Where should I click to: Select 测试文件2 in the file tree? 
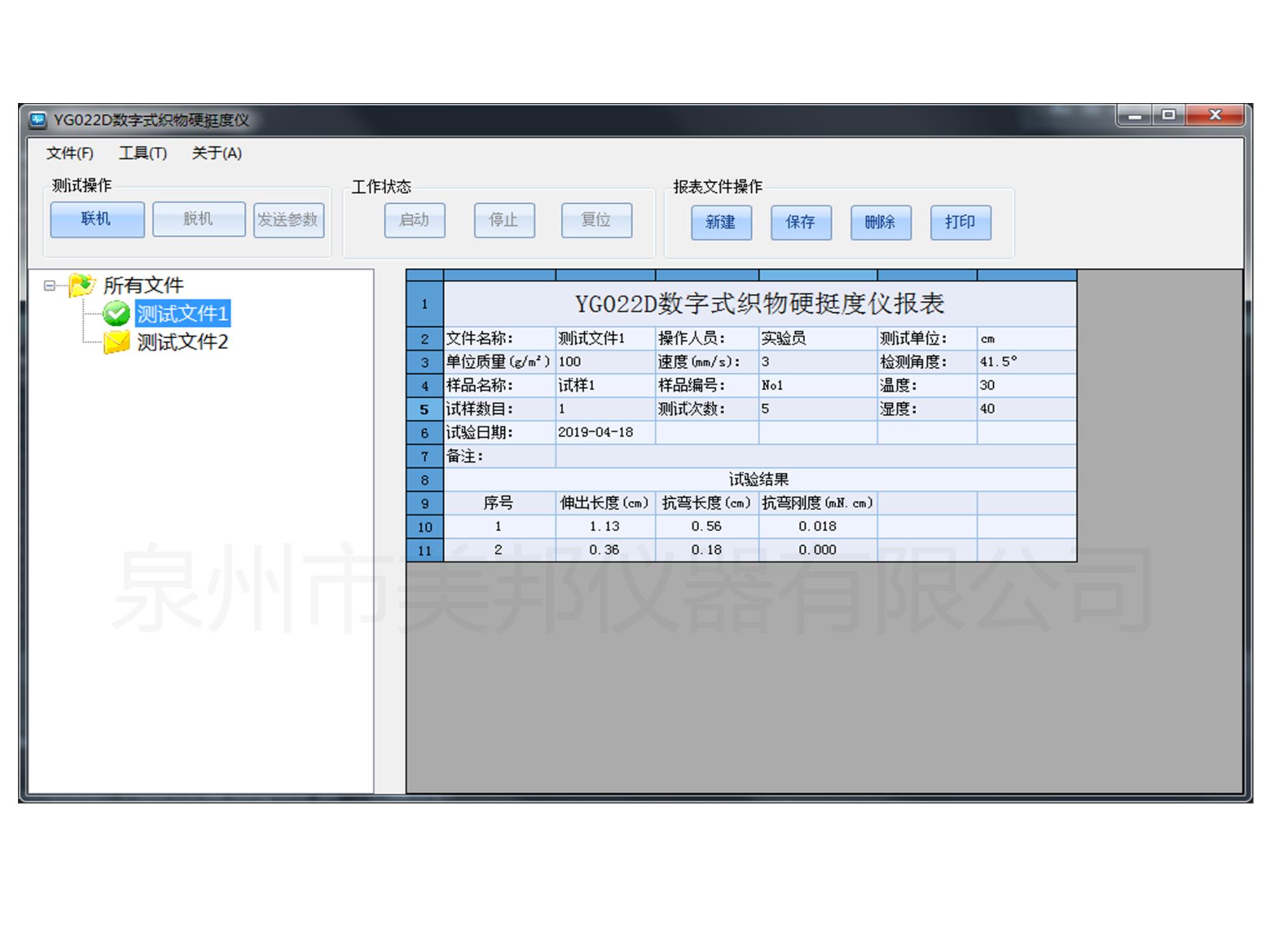182,343
